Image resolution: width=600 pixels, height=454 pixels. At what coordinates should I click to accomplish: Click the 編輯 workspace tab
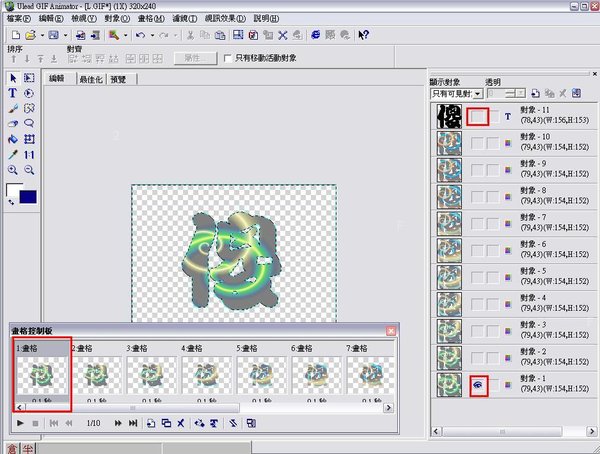tap(57, 79)
